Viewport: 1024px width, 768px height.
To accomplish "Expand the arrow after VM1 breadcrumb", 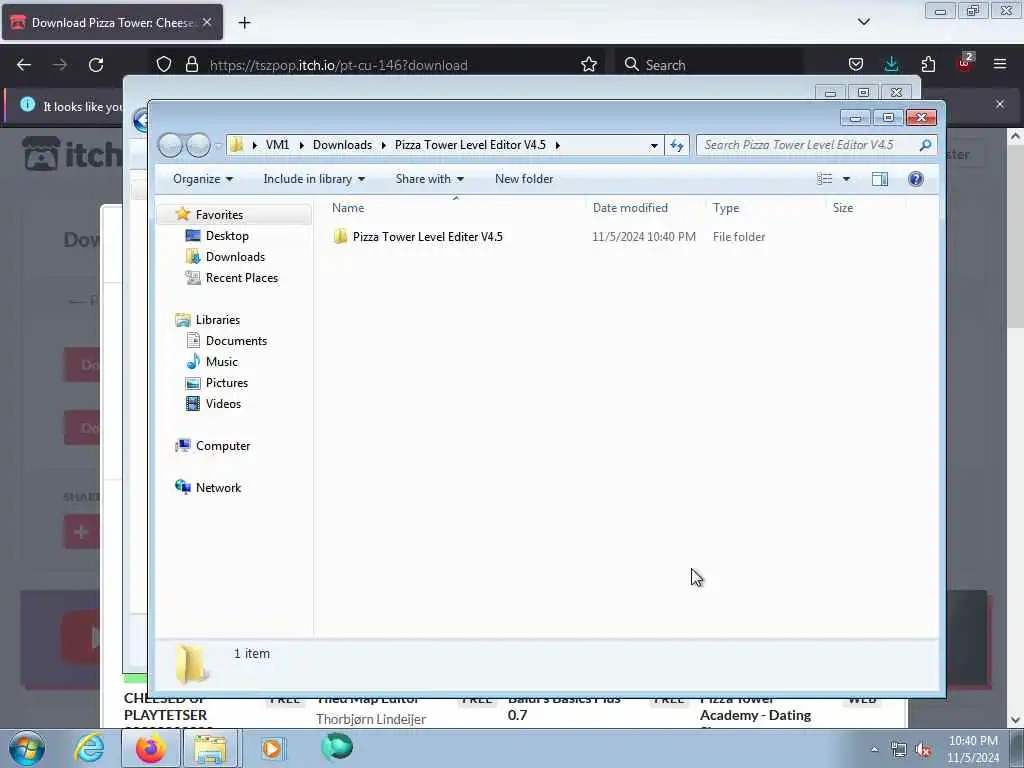I will click(301, 145).
